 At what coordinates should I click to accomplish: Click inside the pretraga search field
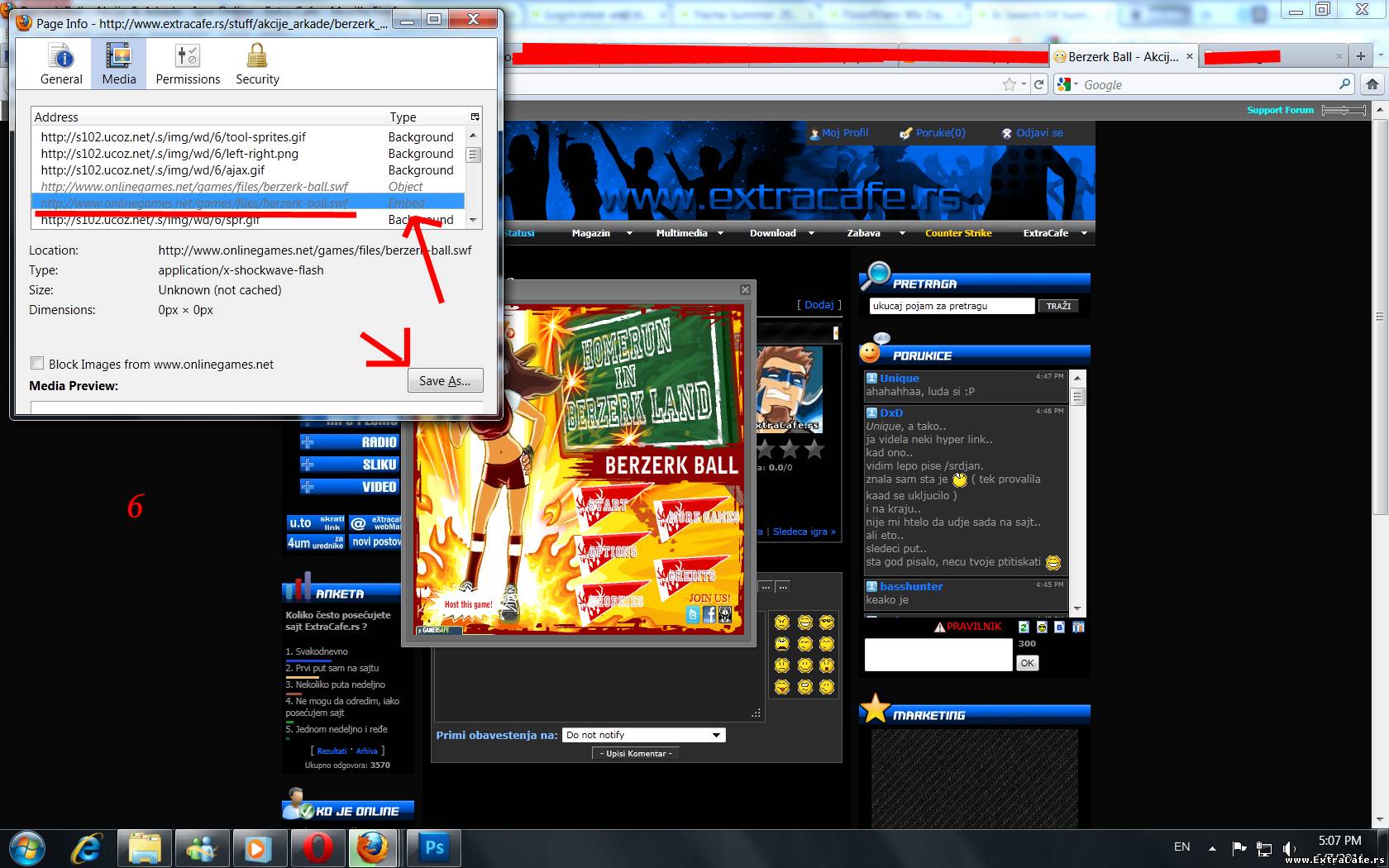[x=951, y=306]
